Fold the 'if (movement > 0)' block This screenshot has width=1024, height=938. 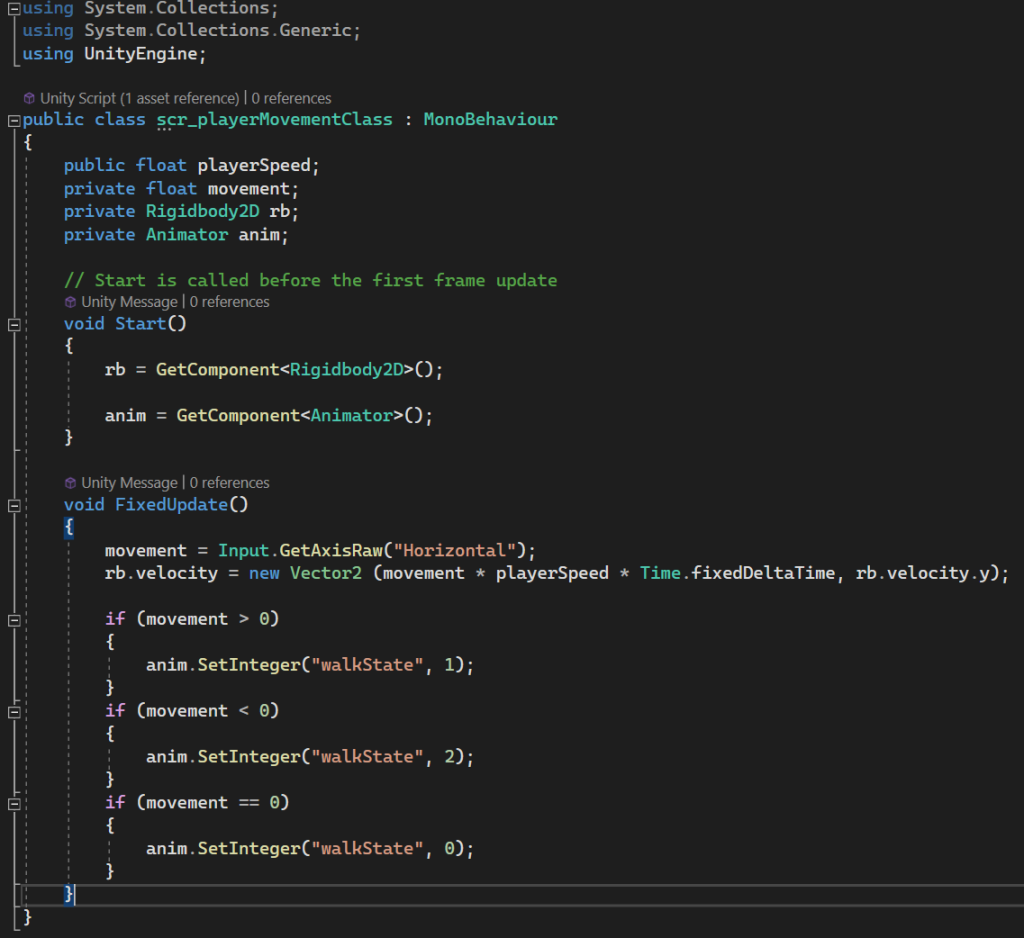[x=13, y=619]
